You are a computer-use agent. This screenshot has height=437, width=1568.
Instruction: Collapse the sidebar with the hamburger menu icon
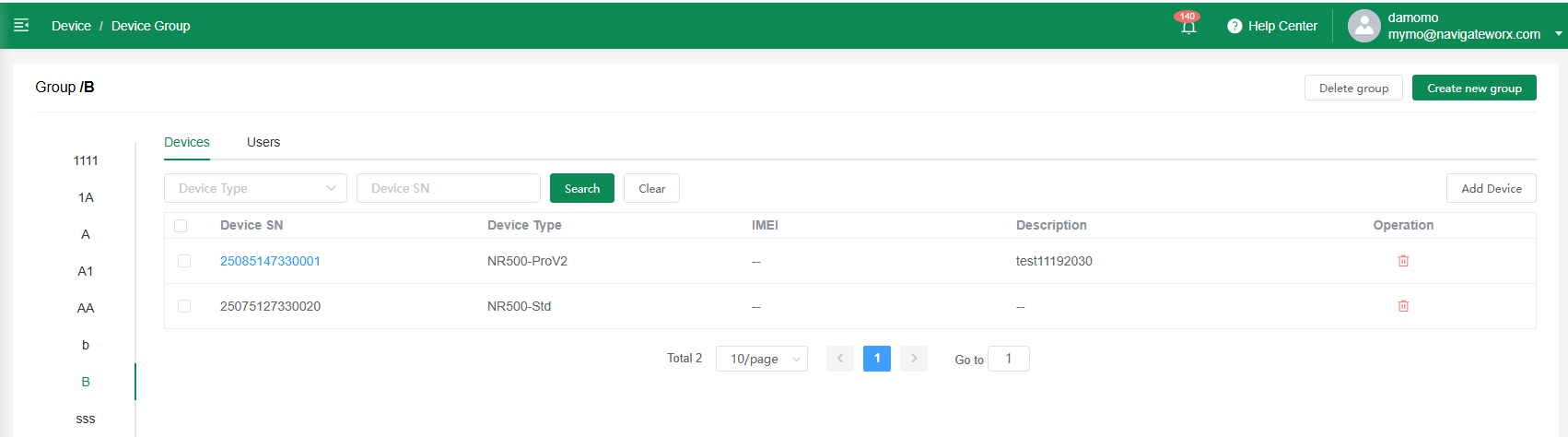(x=21, y=26)
